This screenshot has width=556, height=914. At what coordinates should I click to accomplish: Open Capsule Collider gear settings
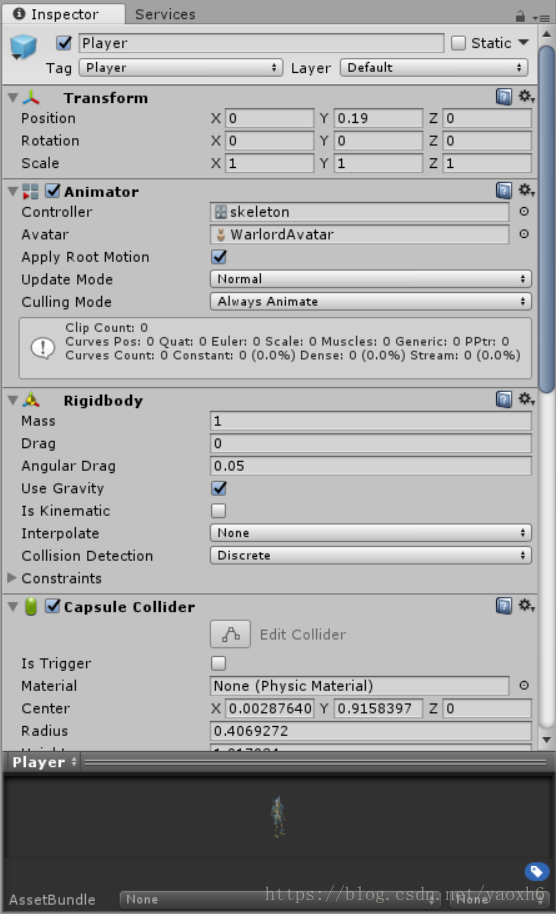coord(526,605)
